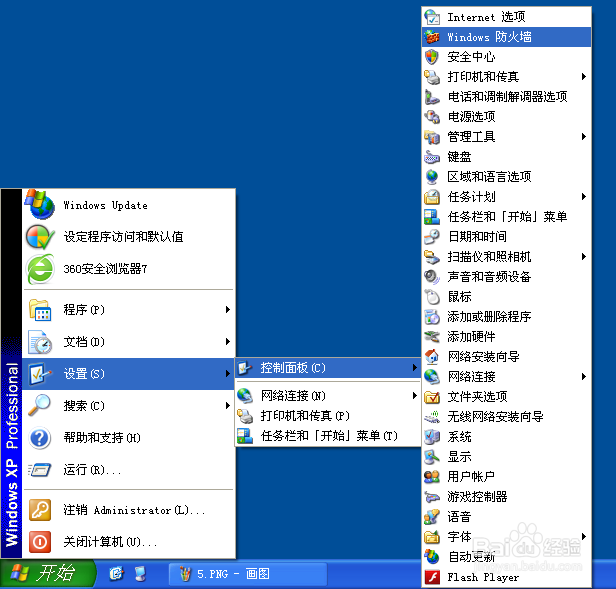Click the 安全中心 shield icon
Screen dimensions: 616x589
[x=432, y=57]
